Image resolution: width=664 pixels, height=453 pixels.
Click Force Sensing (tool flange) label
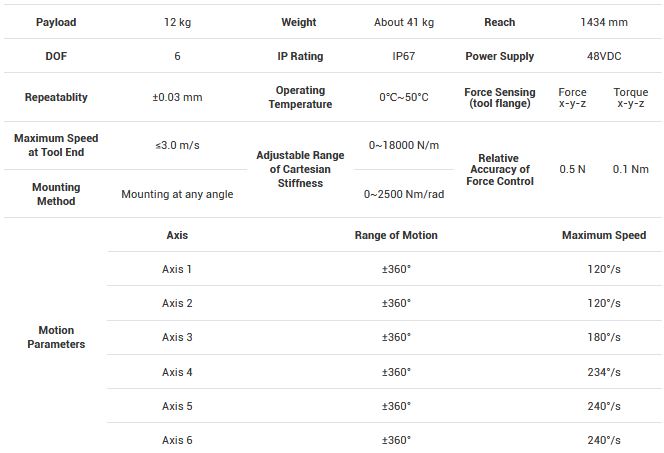pyautogui.click(x=499, y=98)
